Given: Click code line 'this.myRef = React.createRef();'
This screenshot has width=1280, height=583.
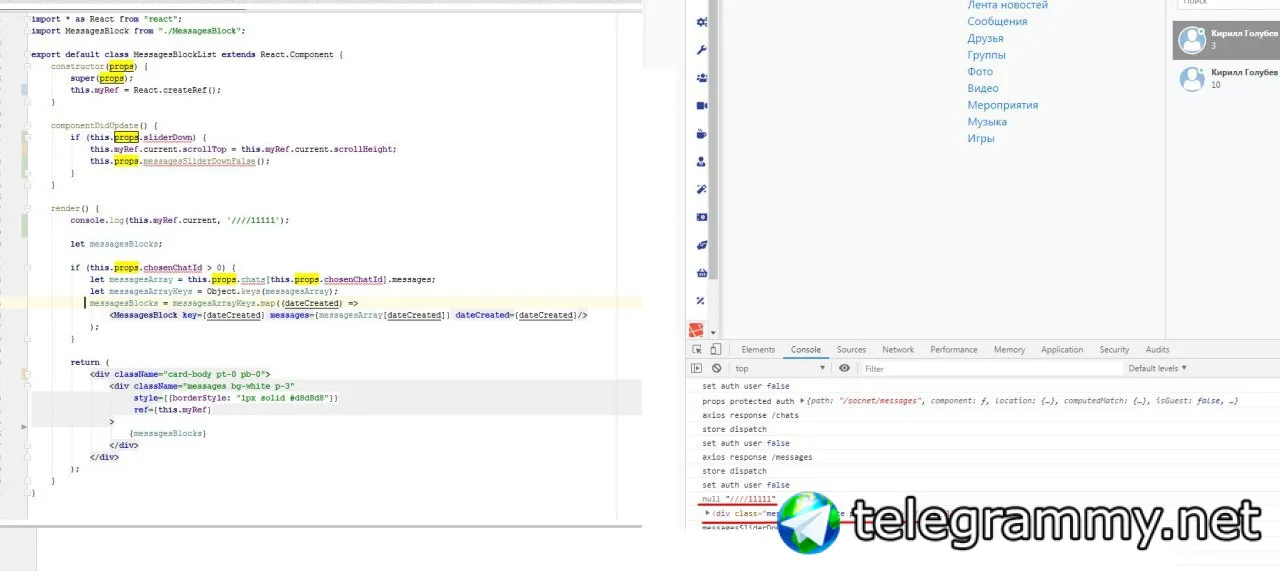Looking at the screenshot, I should pos(145,90).
